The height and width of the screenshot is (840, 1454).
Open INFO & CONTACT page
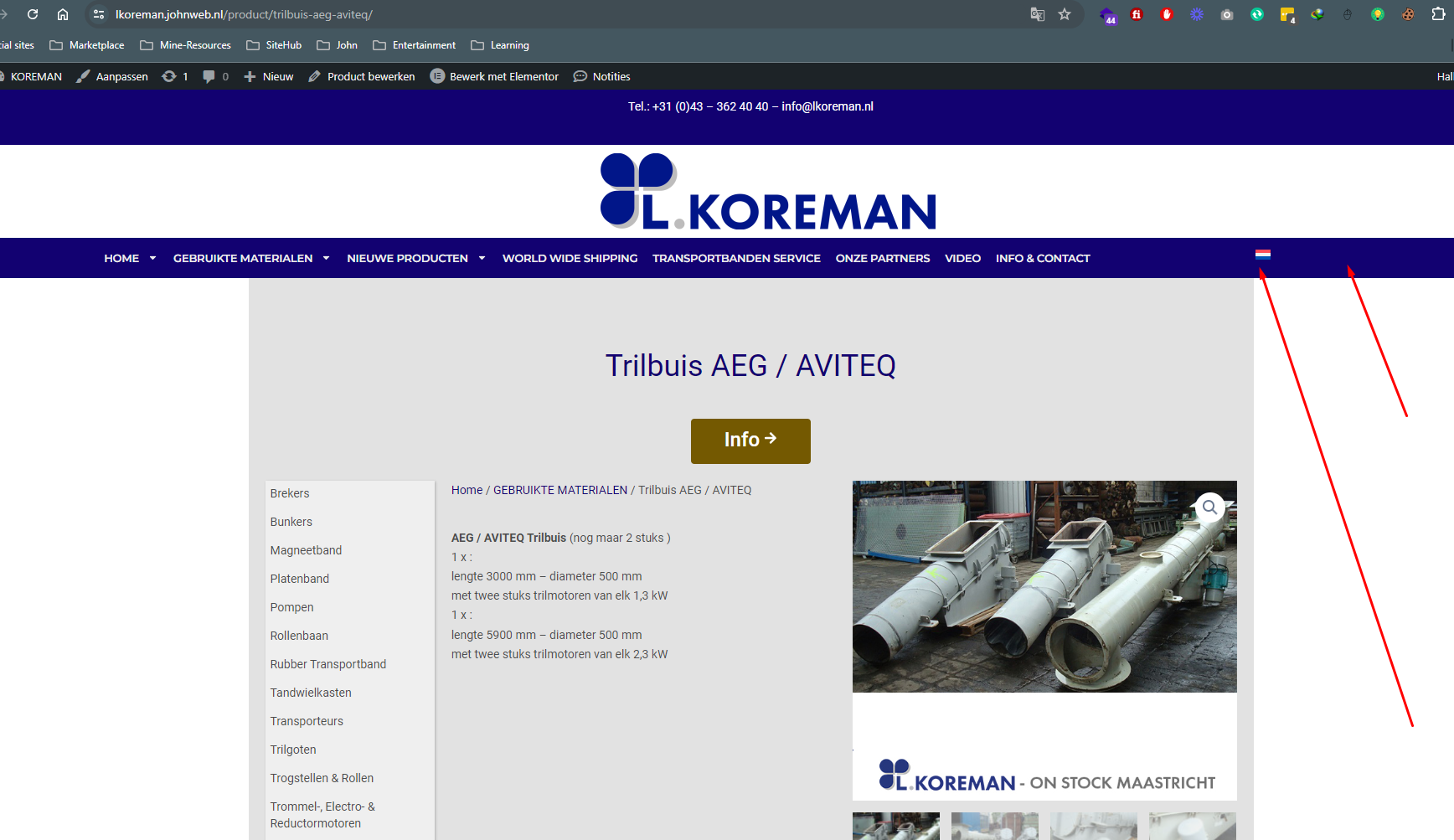[1043, 258]
